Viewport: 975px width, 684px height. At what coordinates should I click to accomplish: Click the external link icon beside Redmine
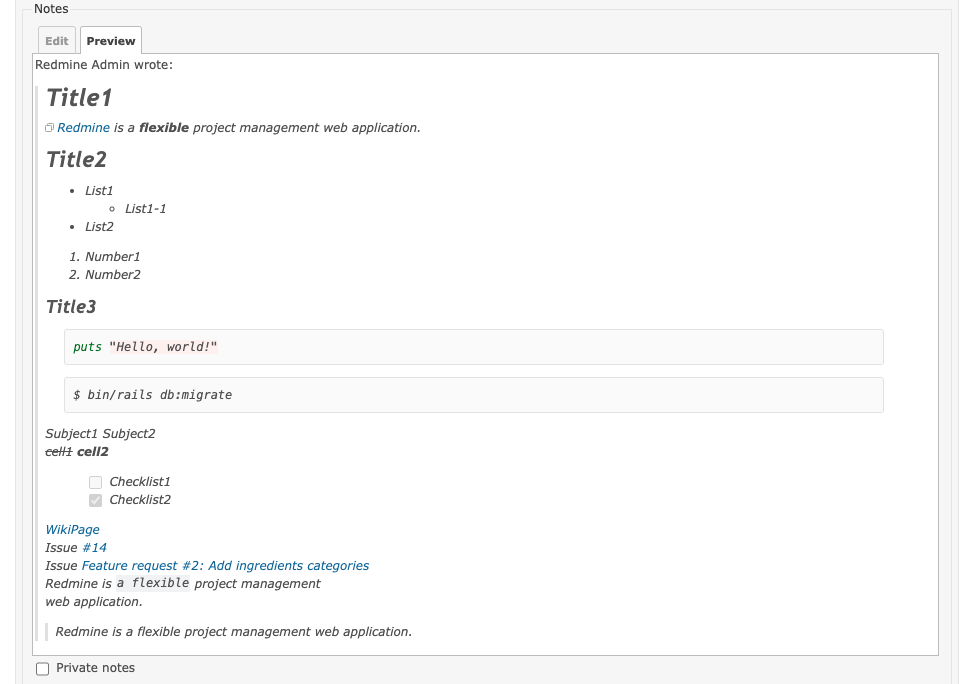[49, 127]
